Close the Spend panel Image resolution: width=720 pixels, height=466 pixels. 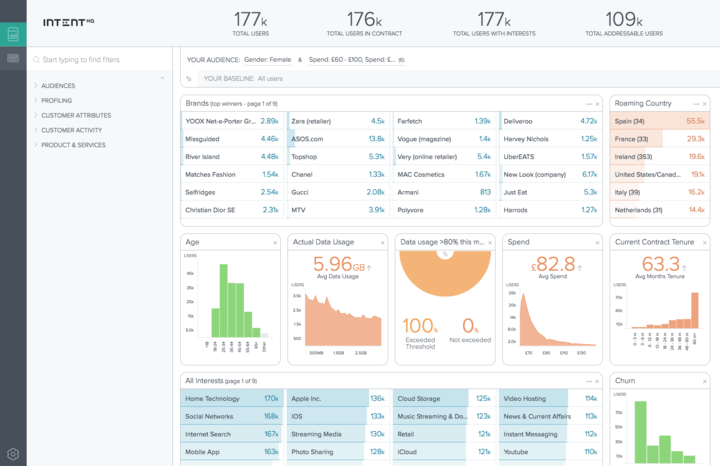[597, 243]
